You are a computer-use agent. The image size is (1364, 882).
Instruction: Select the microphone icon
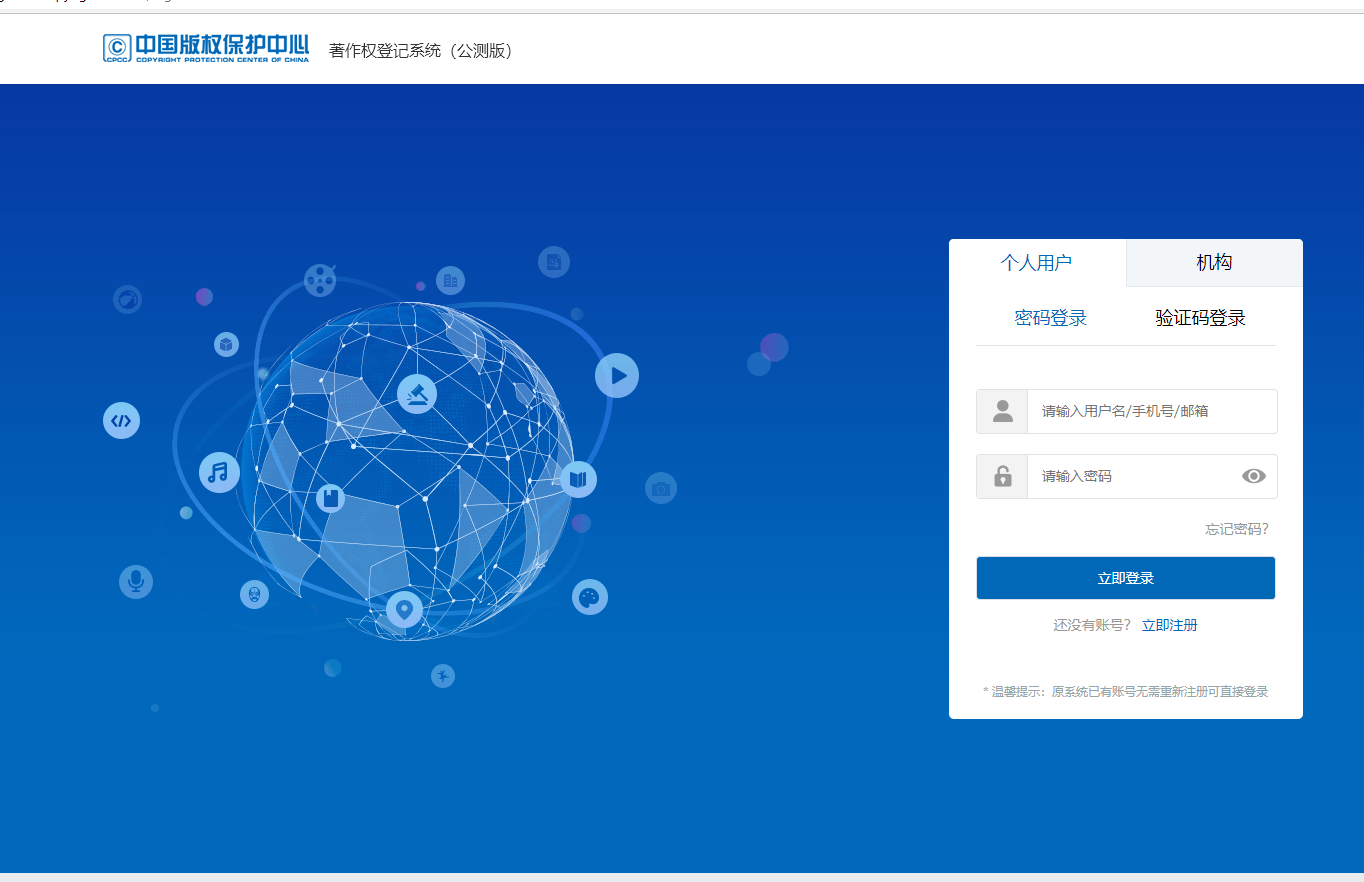[135, 581]
